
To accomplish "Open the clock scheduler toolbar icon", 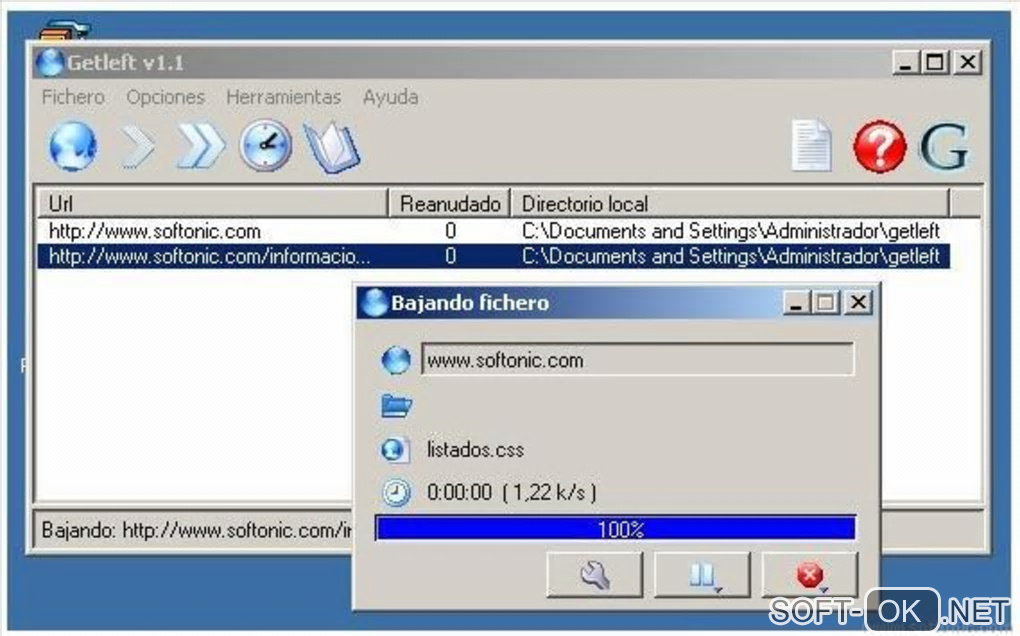I will click(265, 146).
